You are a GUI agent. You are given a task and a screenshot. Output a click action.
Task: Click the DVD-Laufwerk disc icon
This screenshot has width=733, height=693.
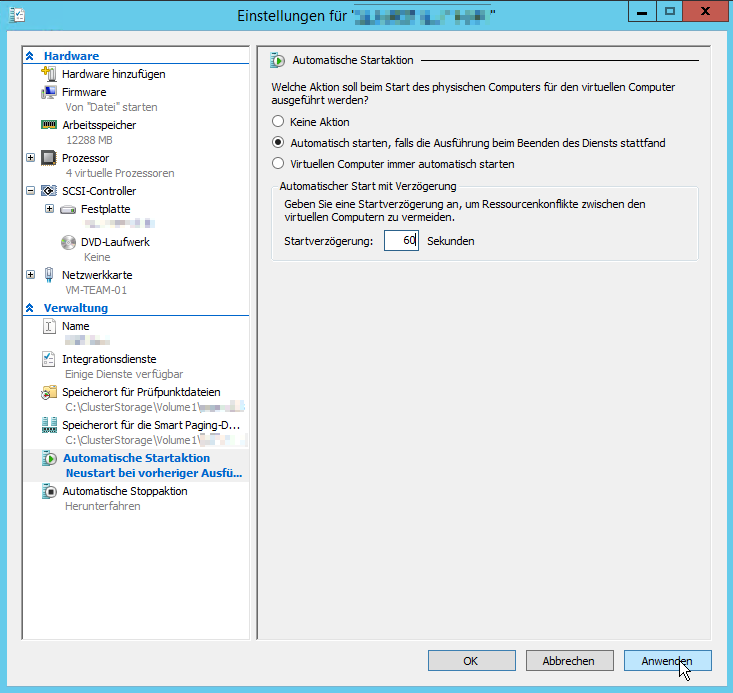coord(68,242)
